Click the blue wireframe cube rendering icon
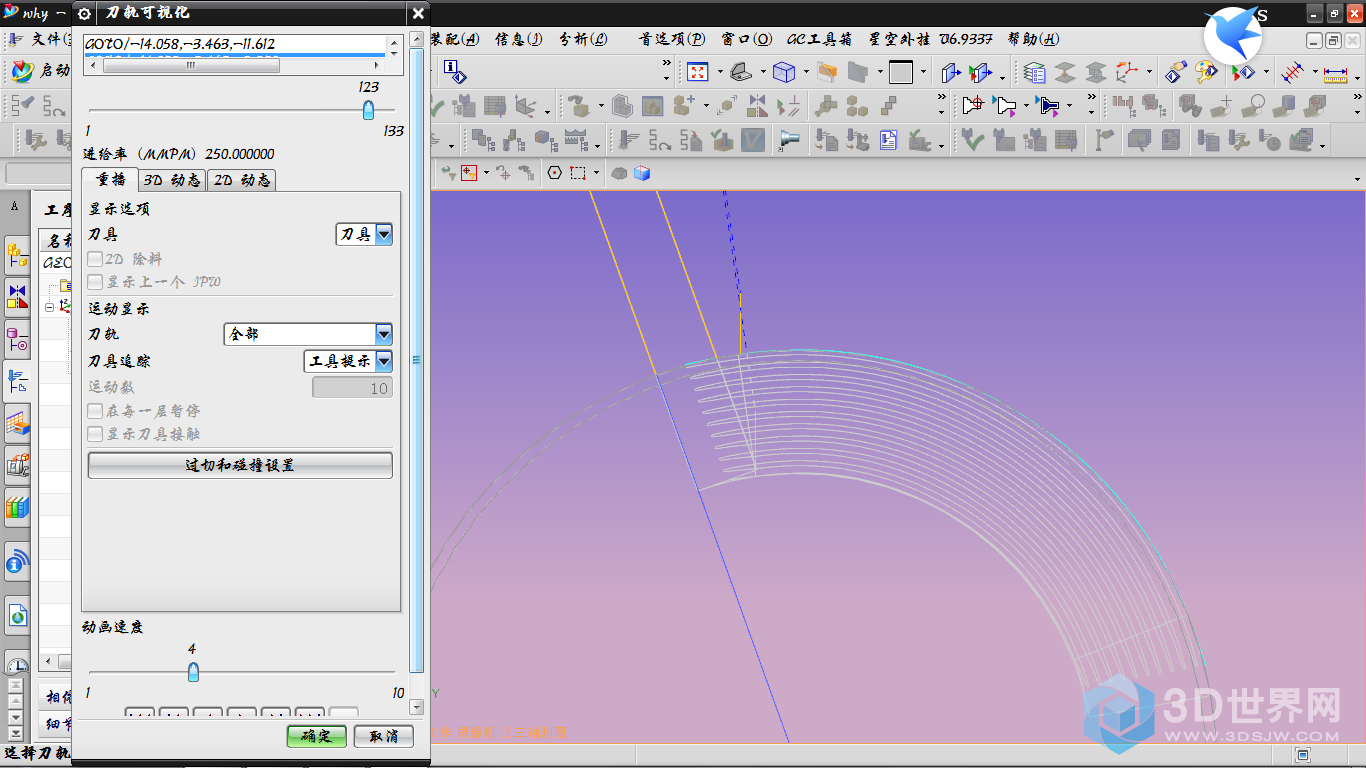The width and height of the screenshot is (1366, 768). (784, 72)
